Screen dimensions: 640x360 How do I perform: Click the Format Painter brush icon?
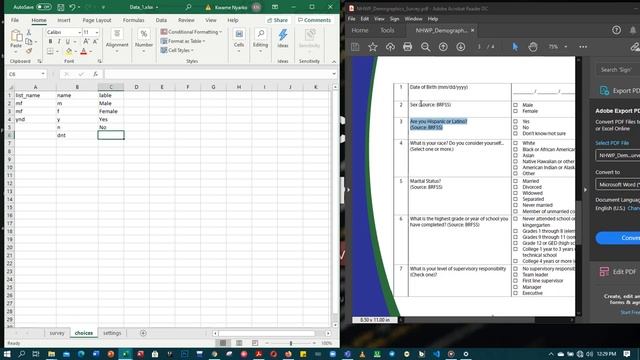[29, 51]
